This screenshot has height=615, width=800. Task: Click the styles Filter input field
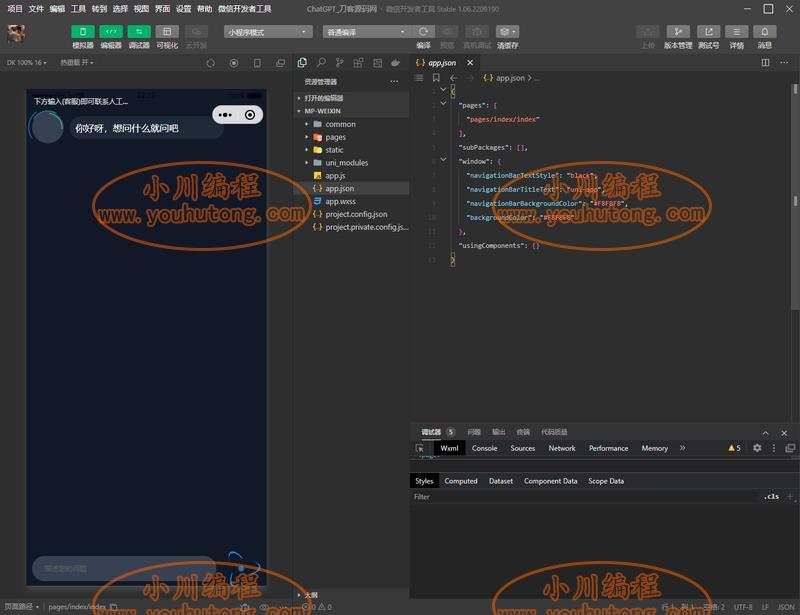click(584, 497)
